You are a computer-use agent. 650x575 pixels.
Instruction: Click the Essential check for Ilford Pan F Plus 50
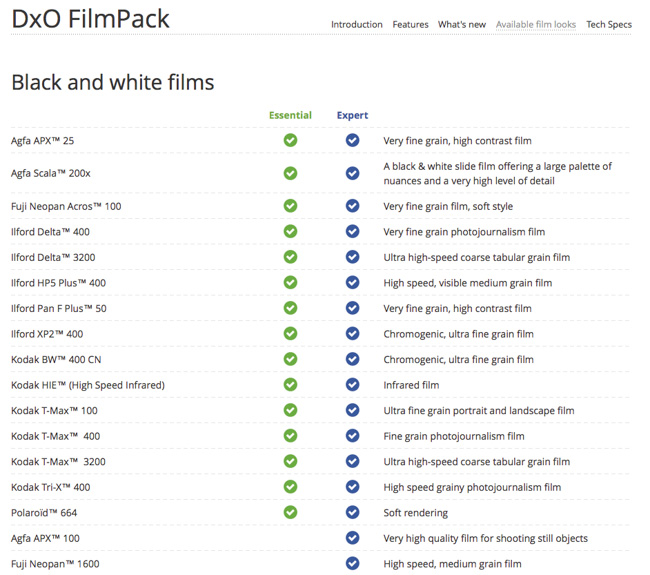[x=290, y=308]
